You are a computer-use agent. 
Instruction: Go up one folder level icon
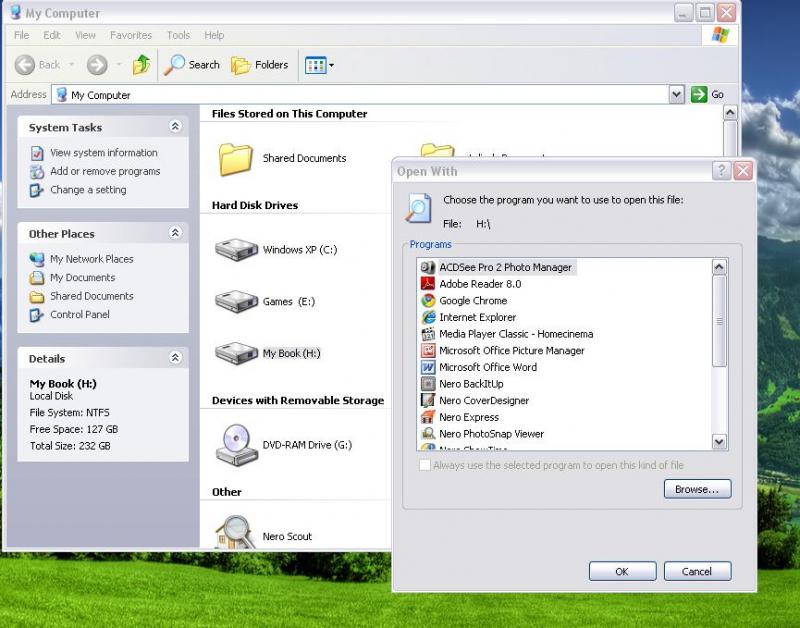(x=141, y=65)
